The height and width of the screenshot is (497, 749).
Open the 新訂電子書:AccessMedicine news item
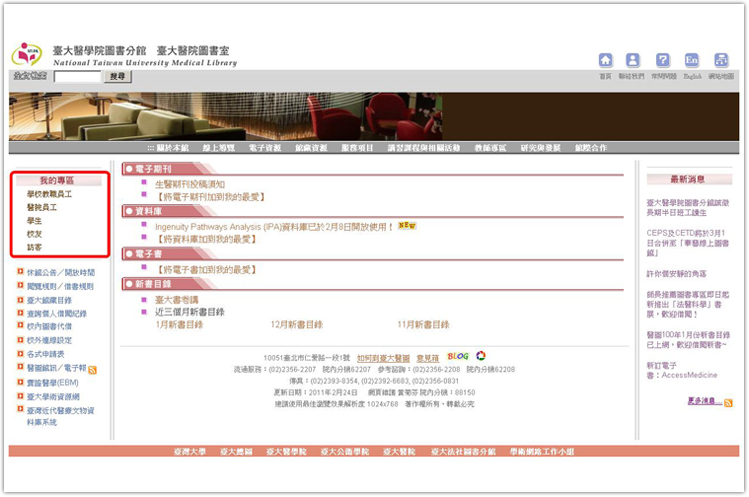682,370
